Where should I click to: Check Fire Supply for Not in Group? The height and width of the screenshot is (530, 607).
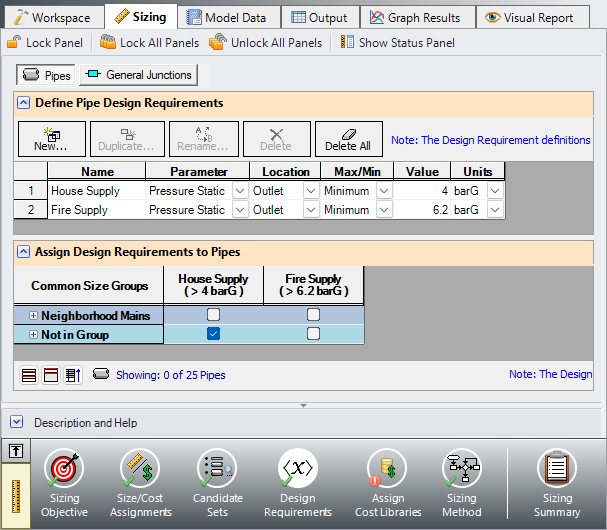(313, 334)
